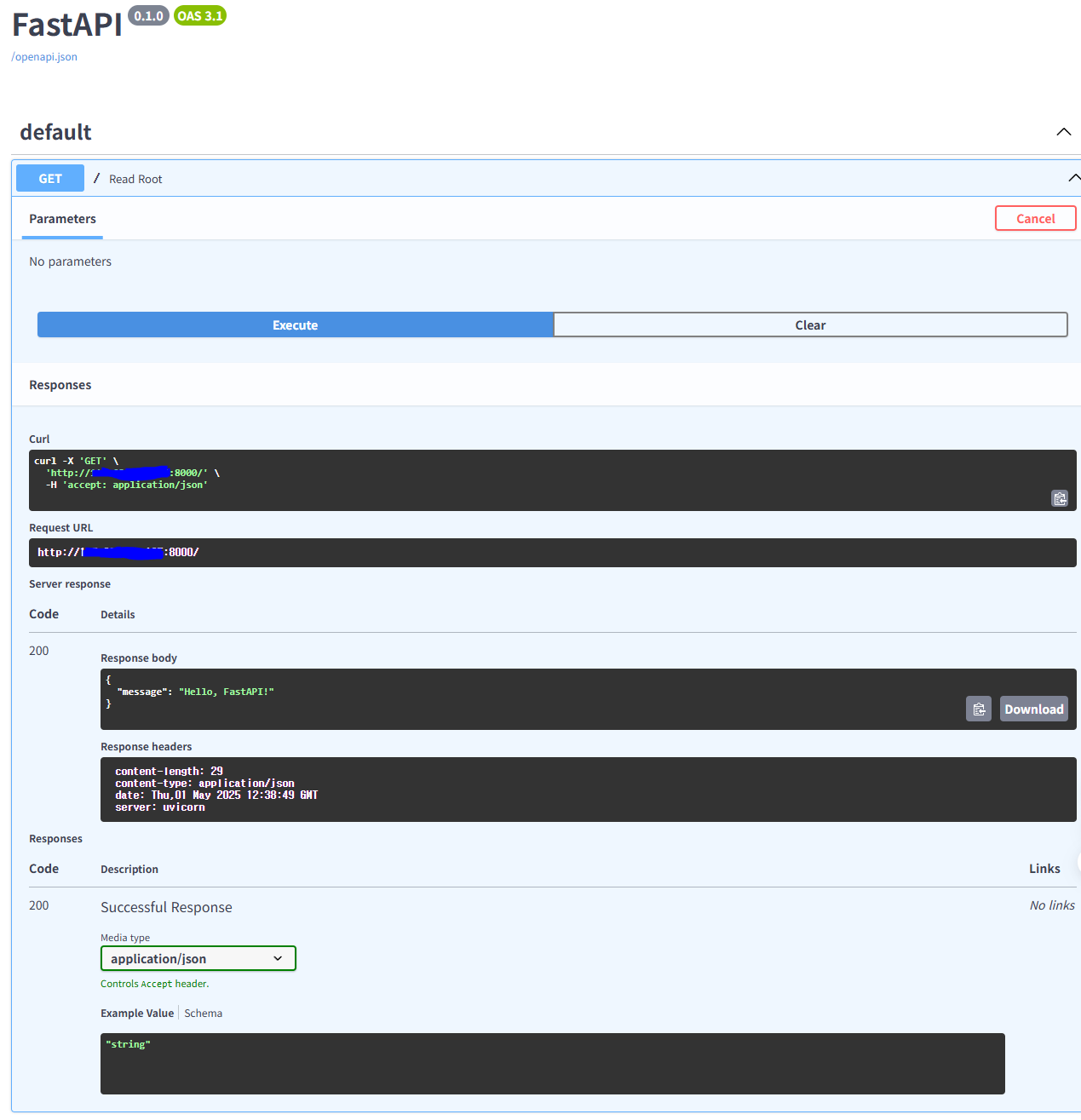Click the default section heading
The image size is (1081, 1120).
point(55,132)
